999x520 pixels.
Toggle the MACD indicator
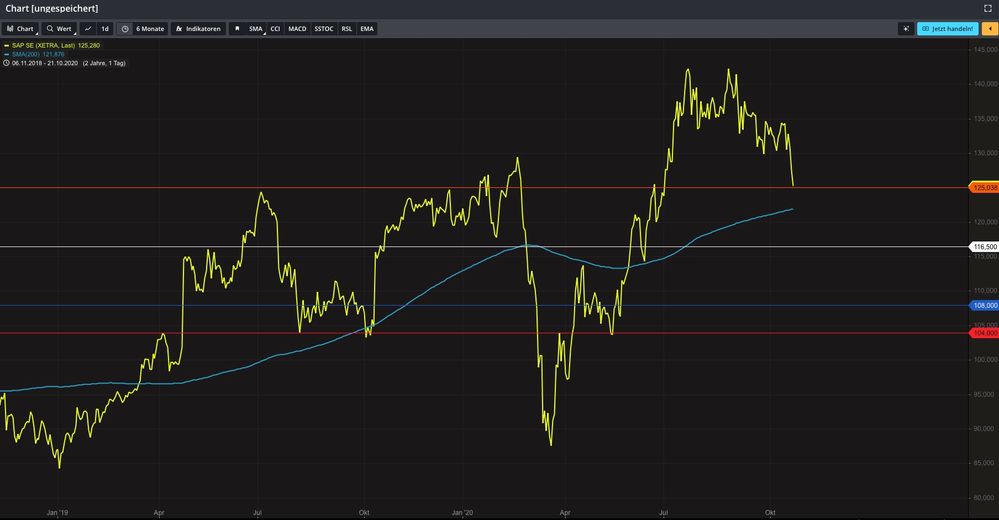[x=297, y=29]
